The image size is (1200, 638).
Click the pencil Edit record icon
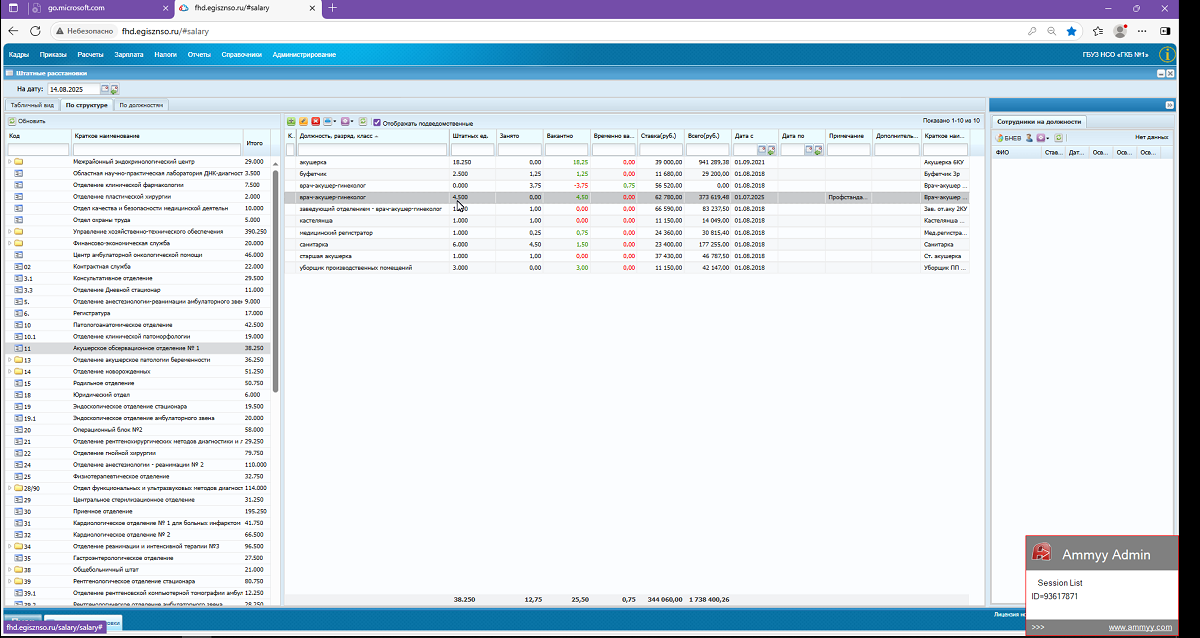click(x=303, y=122)
